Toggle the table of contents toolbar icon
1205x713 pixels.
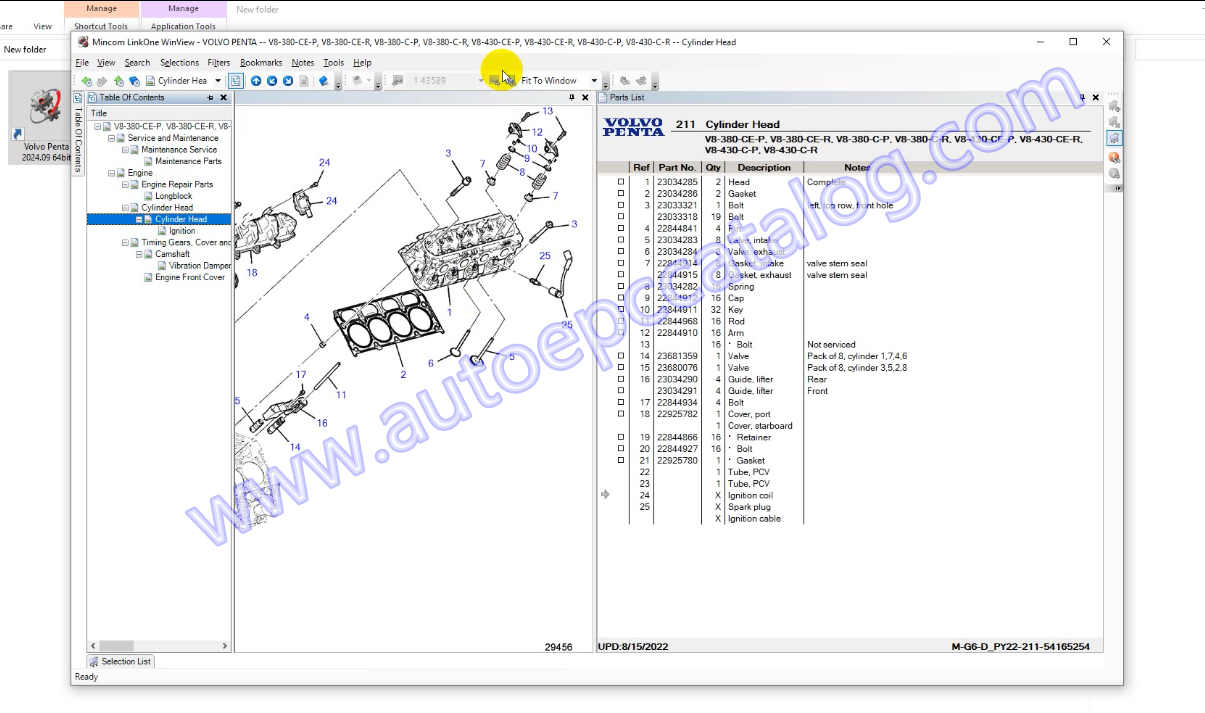click(235, 81)
